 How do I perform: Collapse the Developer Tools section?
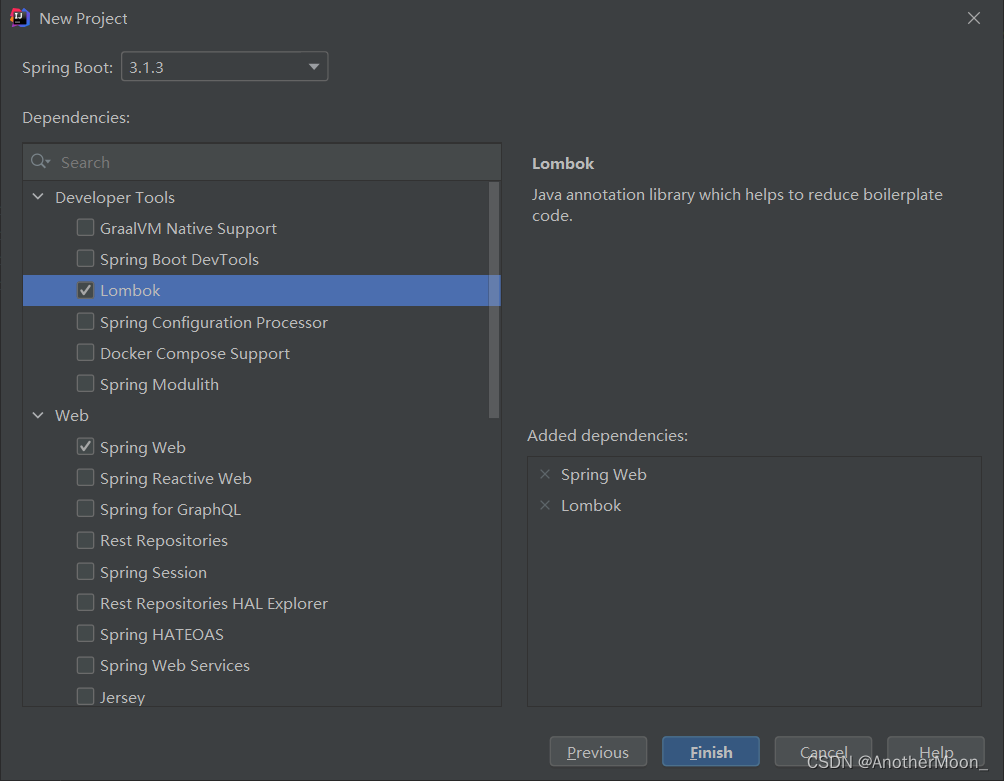click(37, 197)
